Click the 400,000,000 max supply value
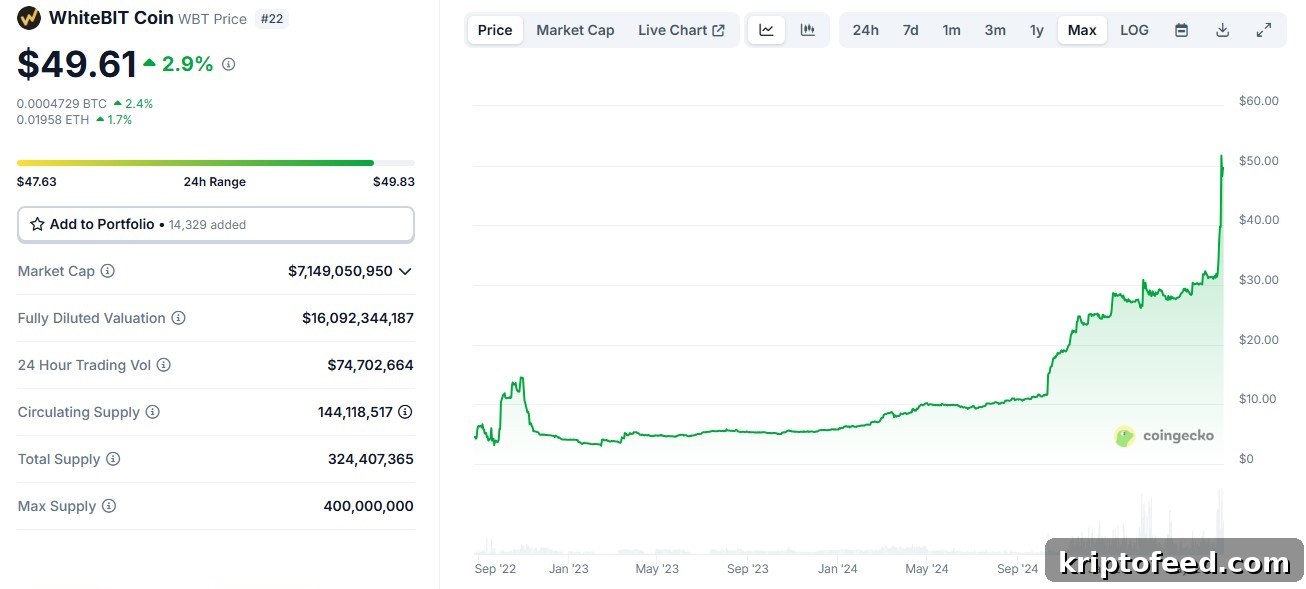 [x=369, y=506]
